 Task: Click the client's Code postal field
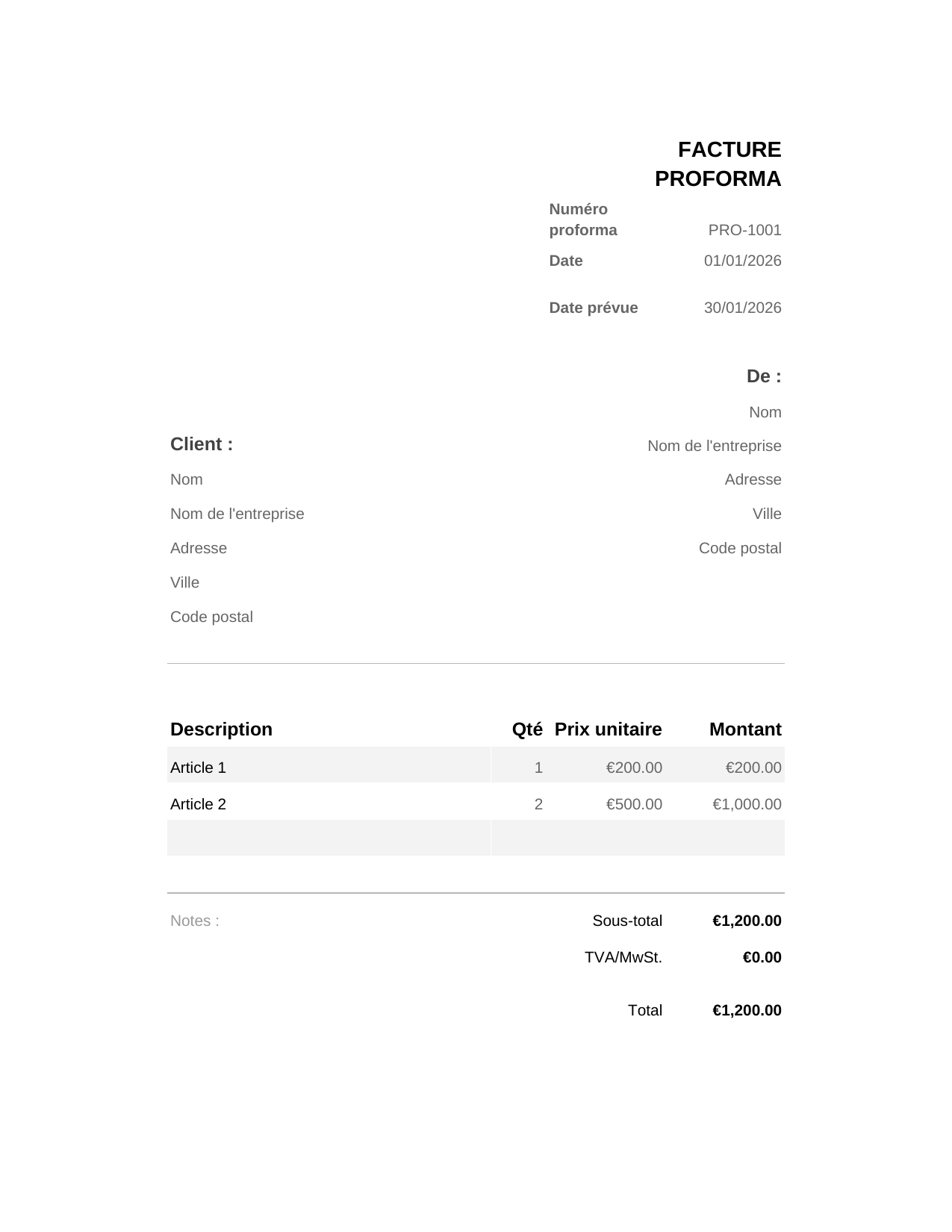(212, 617)
